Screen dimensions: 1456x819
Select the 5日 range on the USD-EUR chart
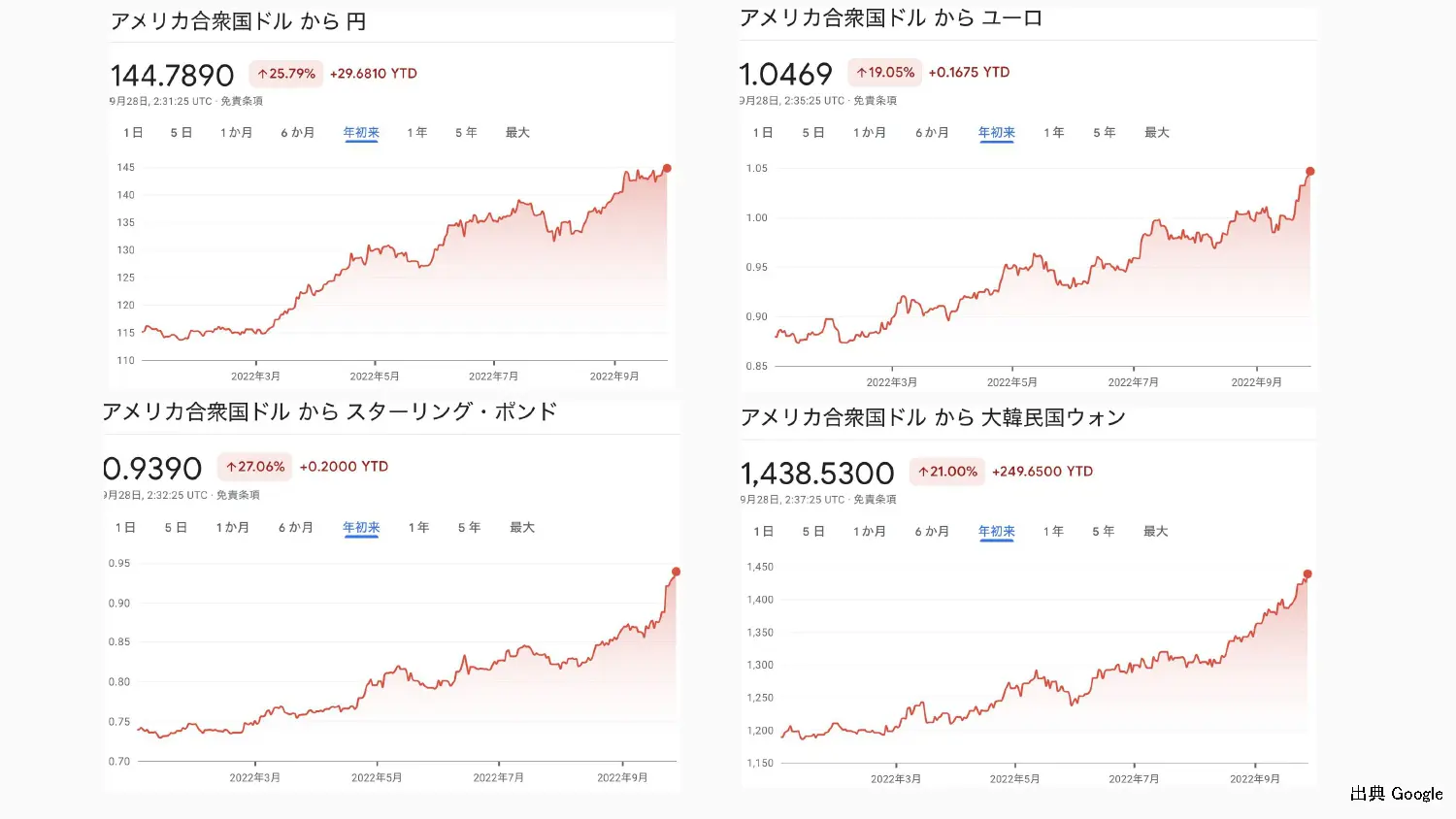click(813, 132)
